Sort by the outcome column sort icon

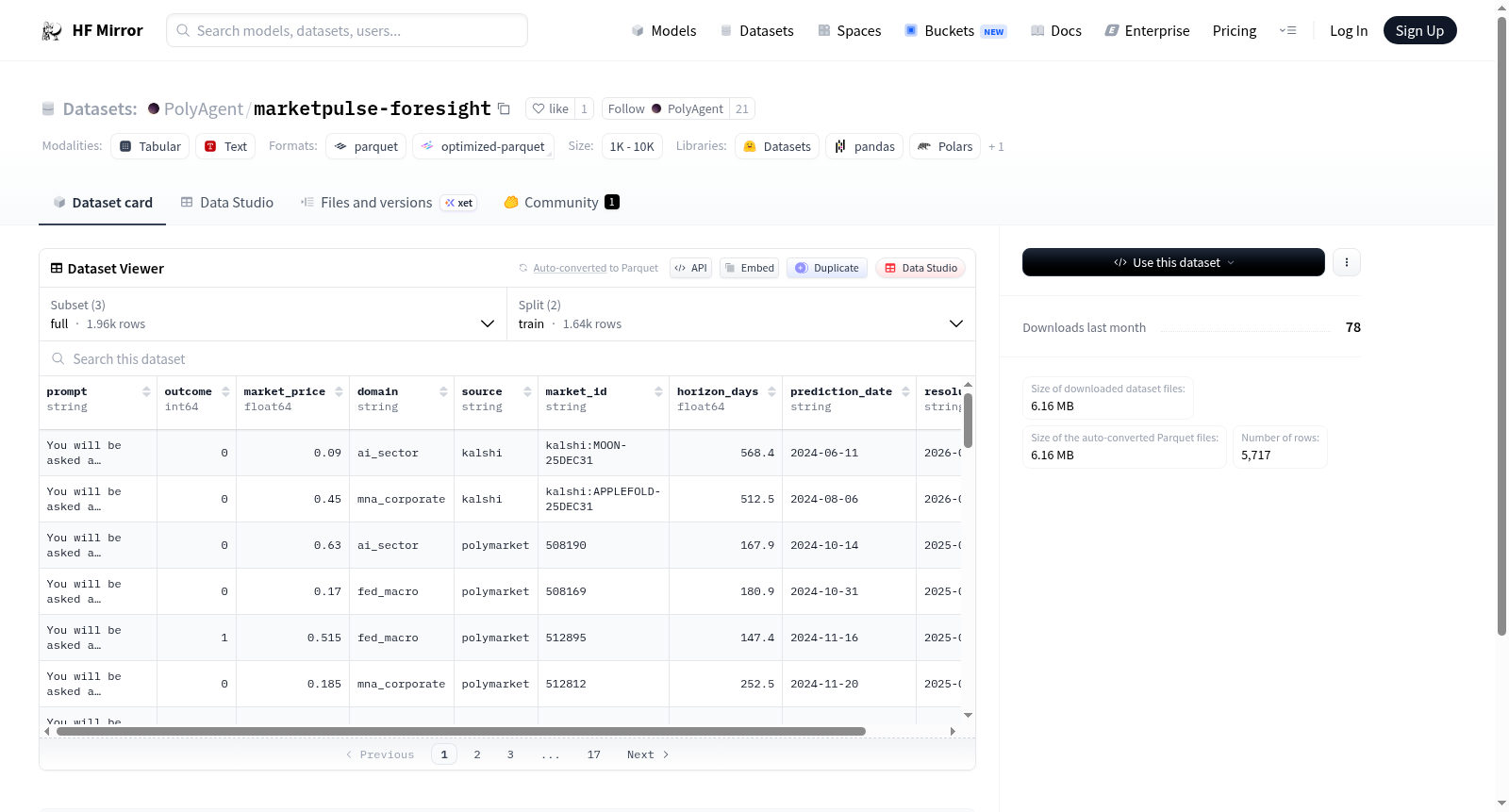[x=225, y=391]
